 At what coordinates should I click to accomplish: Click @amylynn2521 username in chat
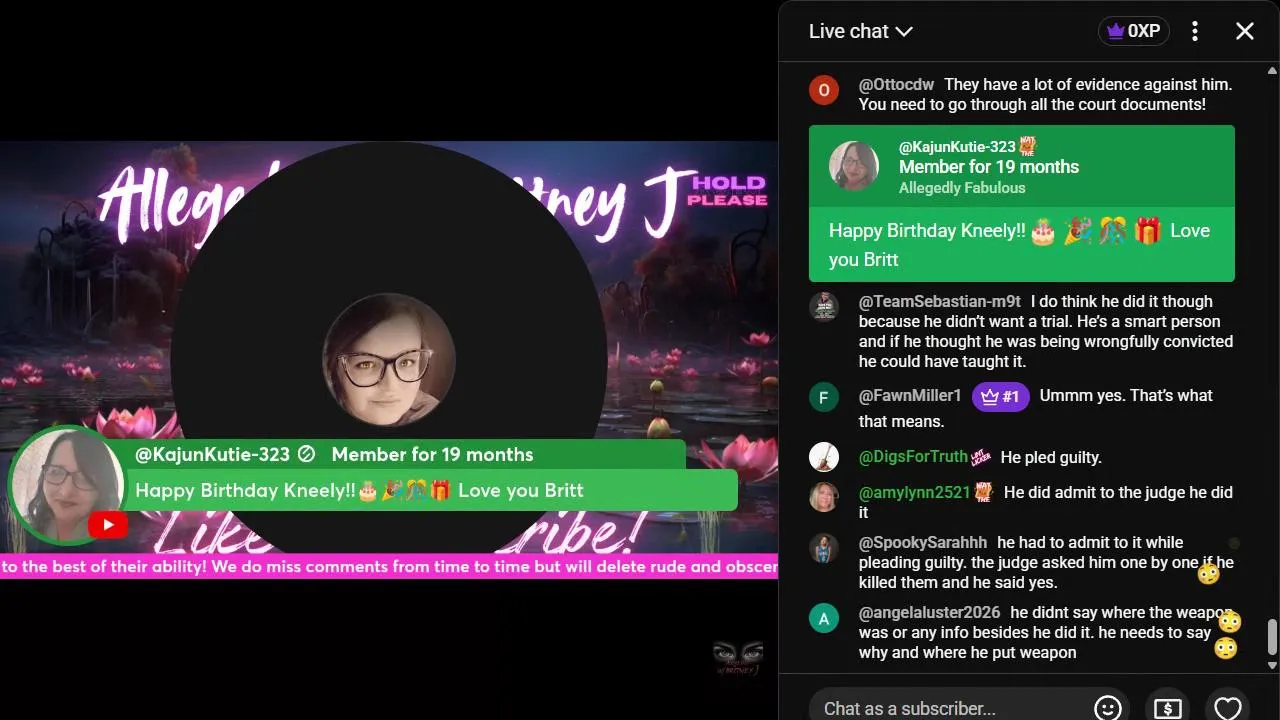coord(915,492)
